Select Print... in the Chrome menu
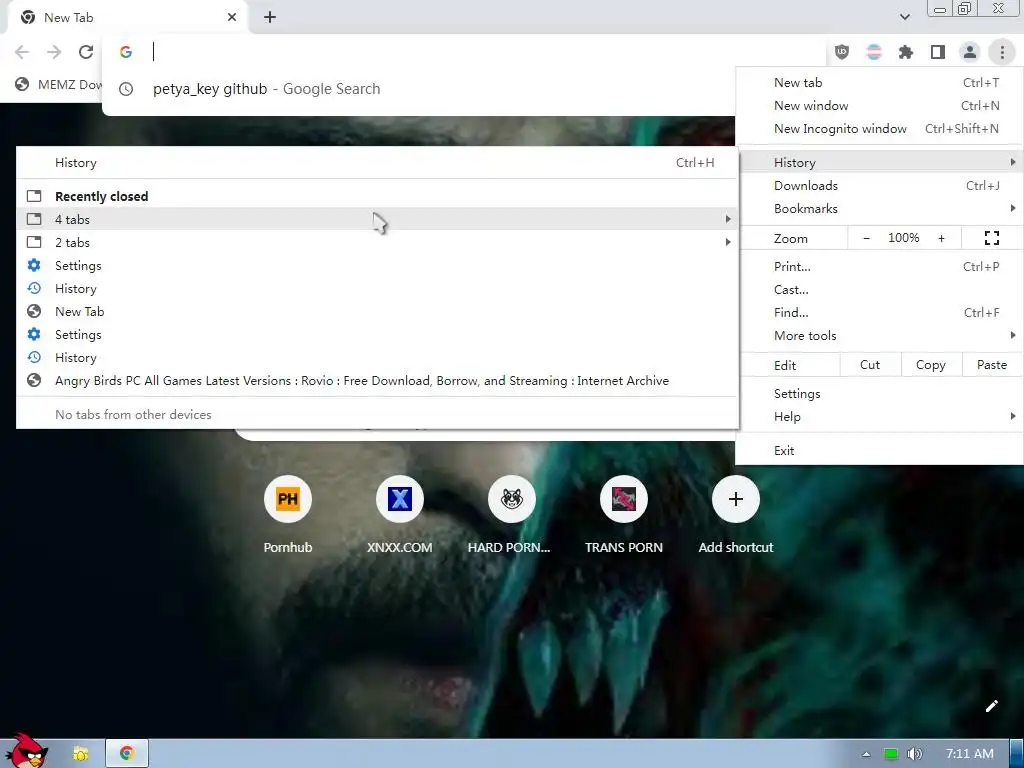Screen dimensions: 1024x768 point(879,266)
